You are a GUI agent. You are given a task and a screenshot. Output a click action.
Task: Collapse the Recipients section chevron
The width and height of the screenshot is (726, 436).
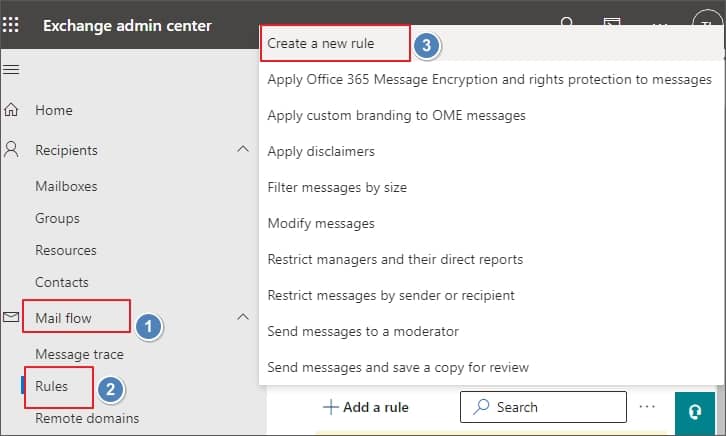pyautogui.click(x=243, y=149)
